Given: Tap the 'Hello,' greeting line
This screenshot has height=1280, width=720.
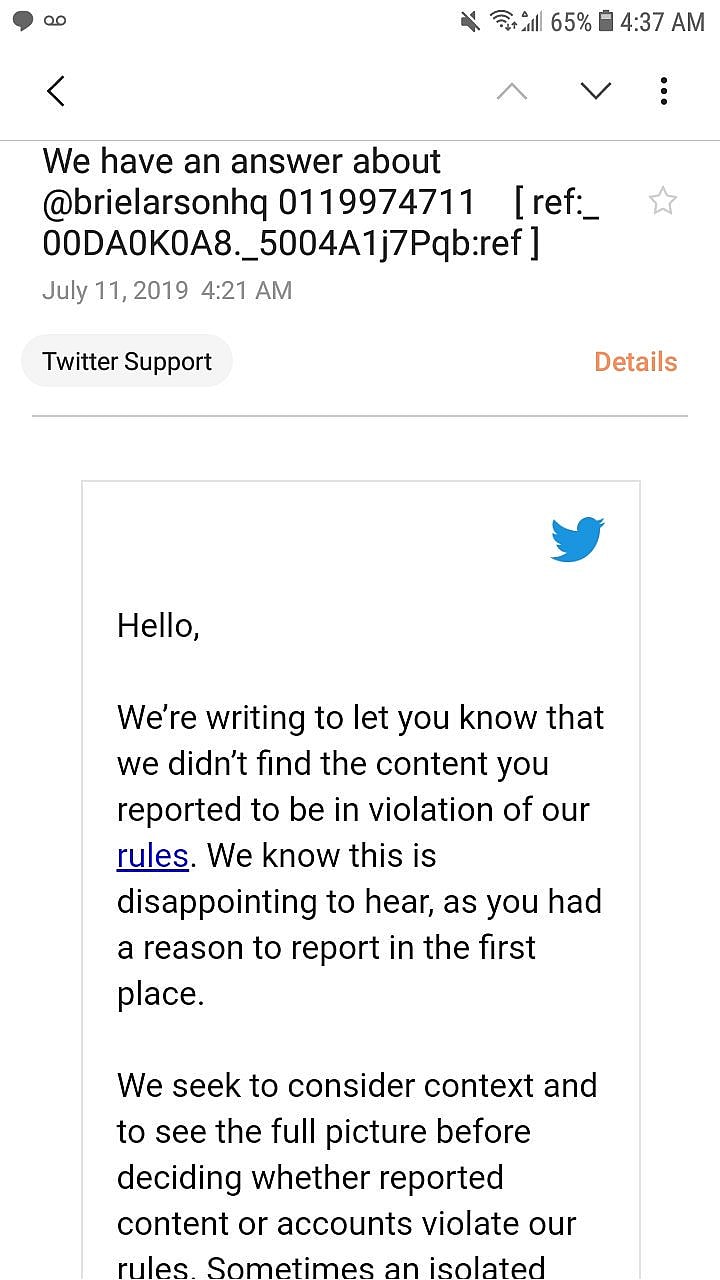Looking at the screenshot, I should [158, 626].
